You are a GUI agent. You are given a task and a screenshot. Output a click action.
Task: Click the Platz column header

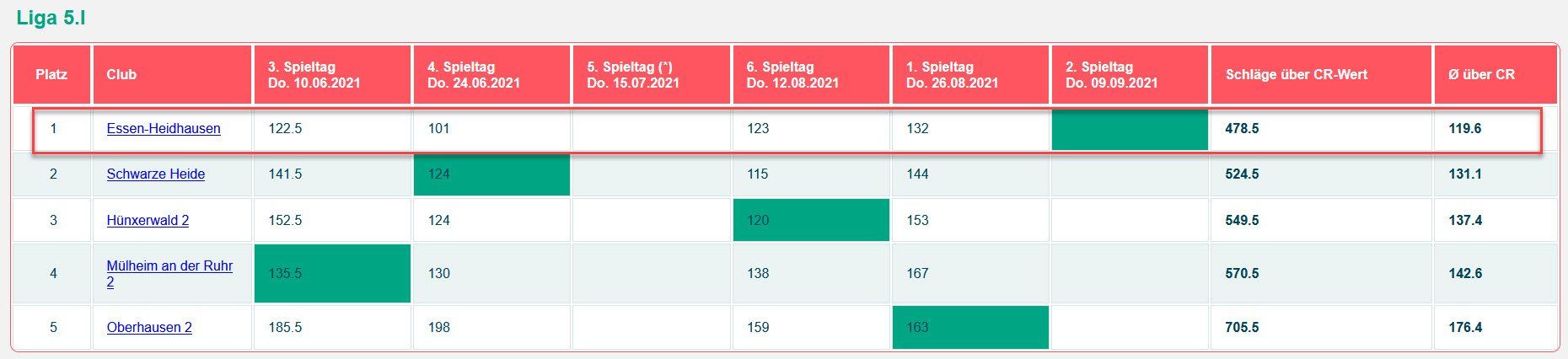(x=51, y=75)
